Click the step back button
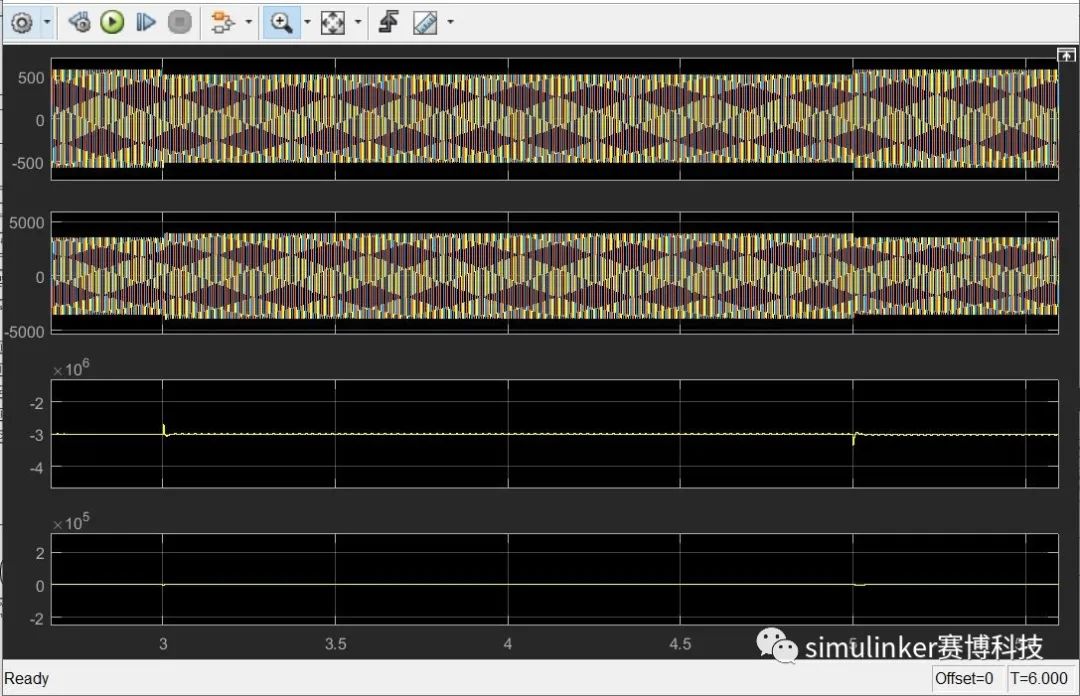Image resolution: width=1080 pixels, height=696 pixels. (79, 22)
